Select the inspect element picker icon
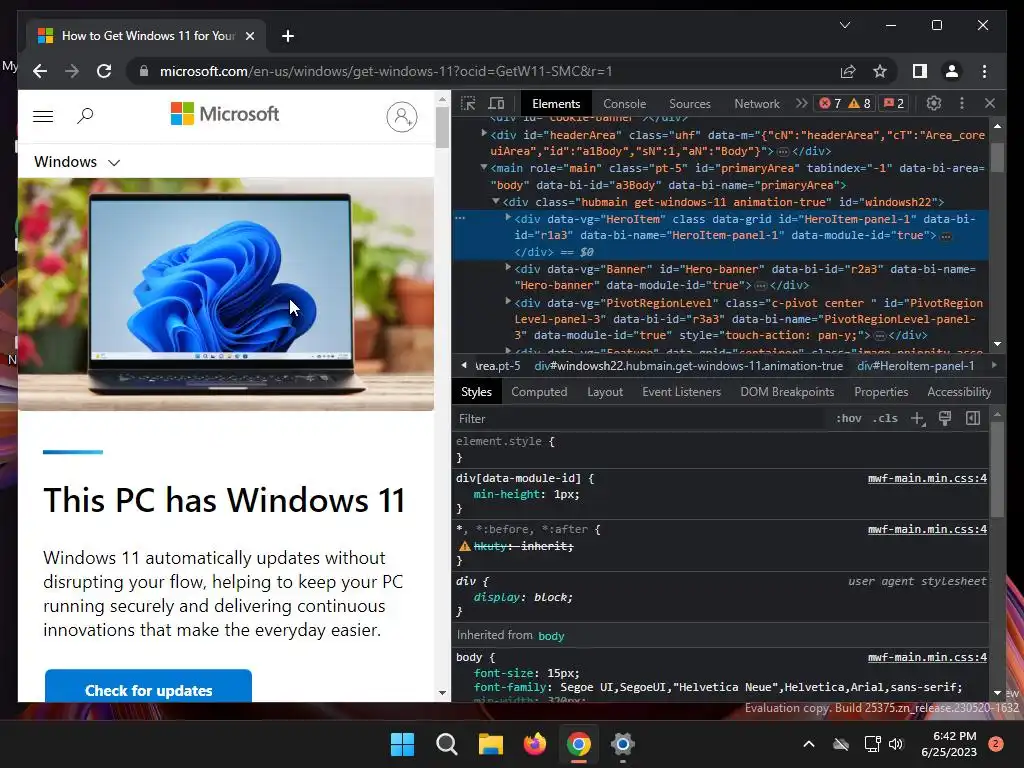Image resolution: width=1024 pixels, height=768 pixels. (x=468, y=103)
